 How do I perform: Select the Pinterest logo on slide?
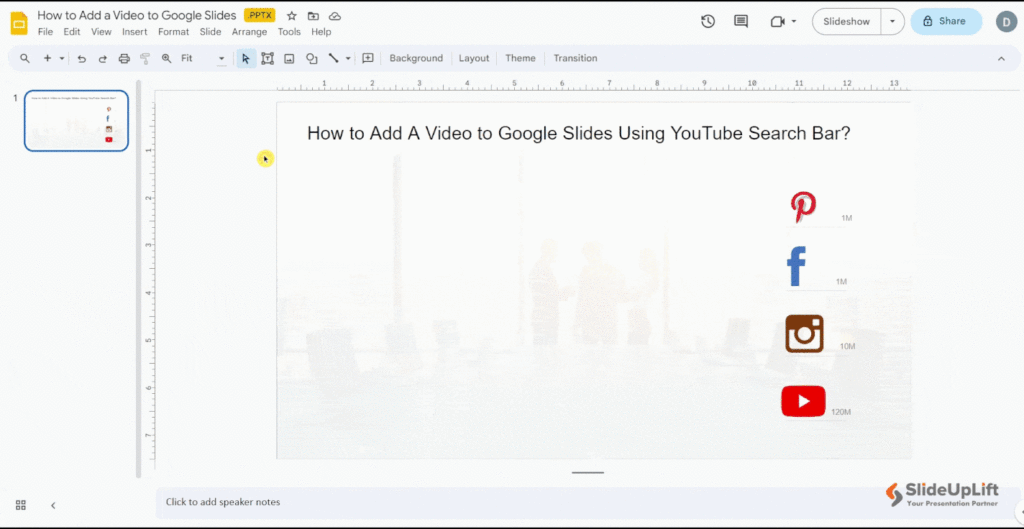(x=803, y=208)
